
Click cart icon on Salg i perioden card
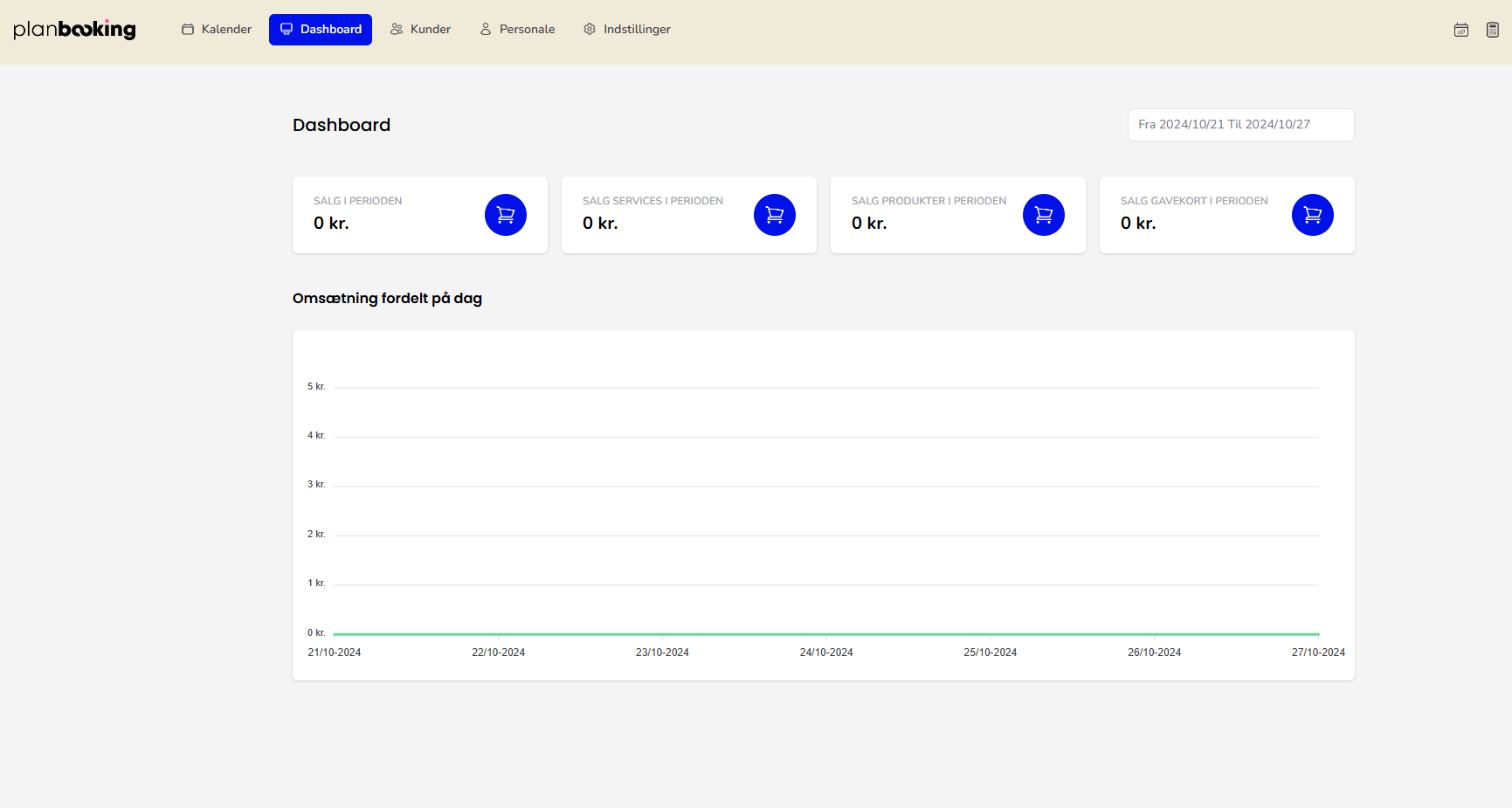tap(505, 215)
